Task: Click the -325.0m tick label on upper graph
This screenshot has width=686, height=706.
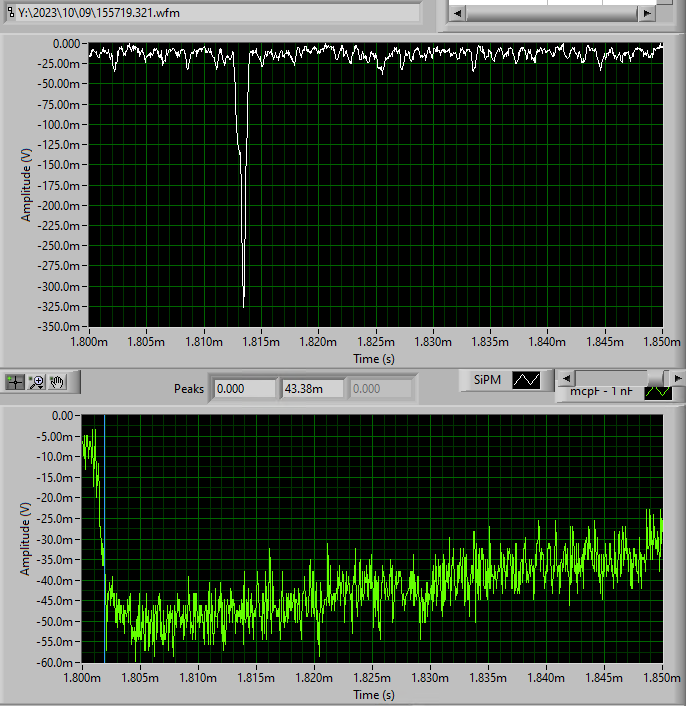Action: [58, 307]
